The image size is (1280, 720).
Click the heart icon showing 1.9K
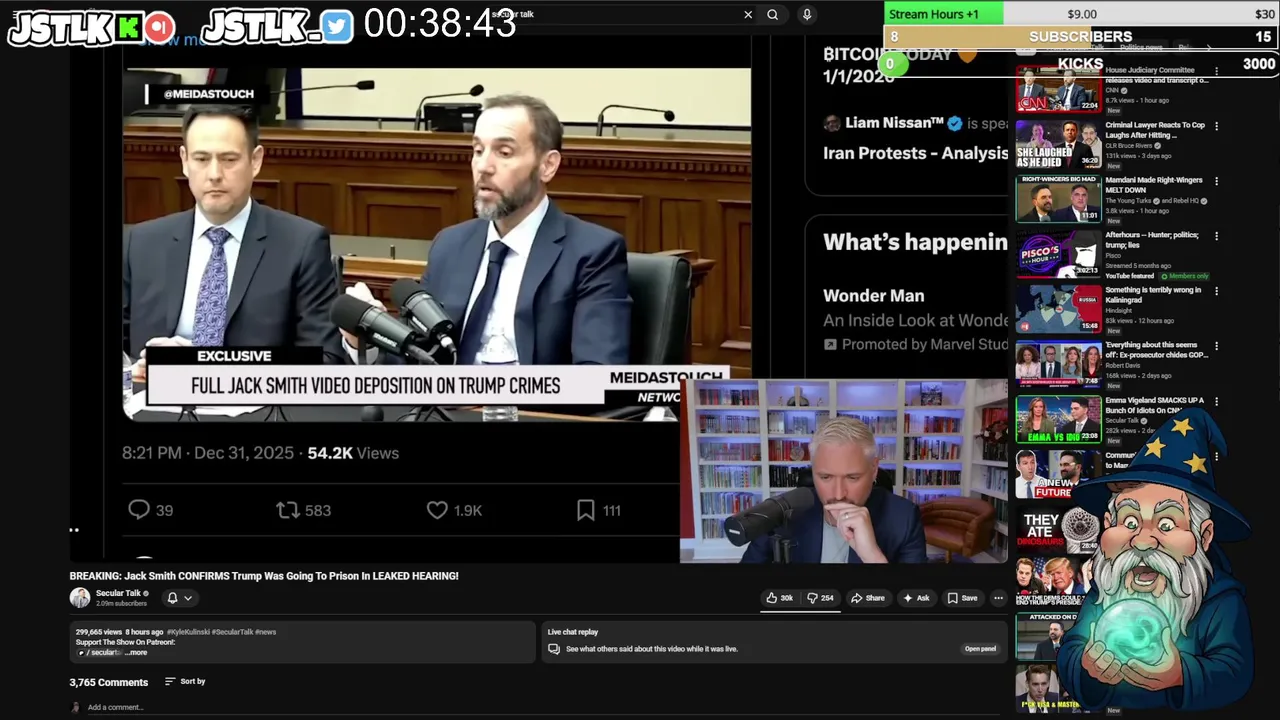(437, 510)
